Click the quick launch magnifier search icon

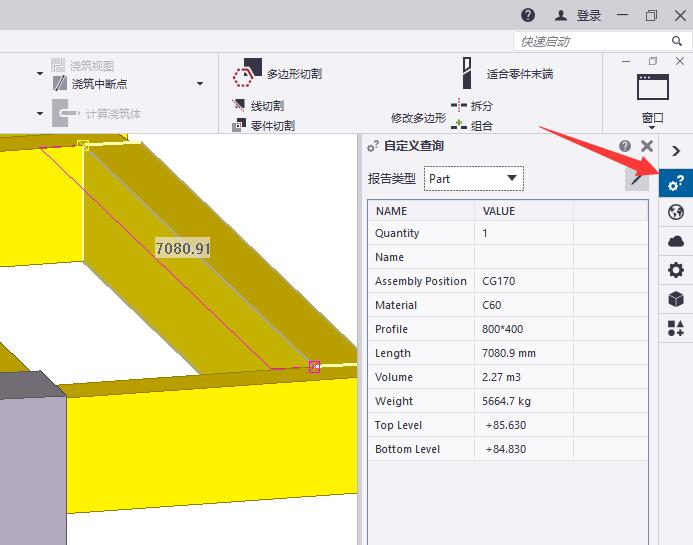click(x=677, y=41)
